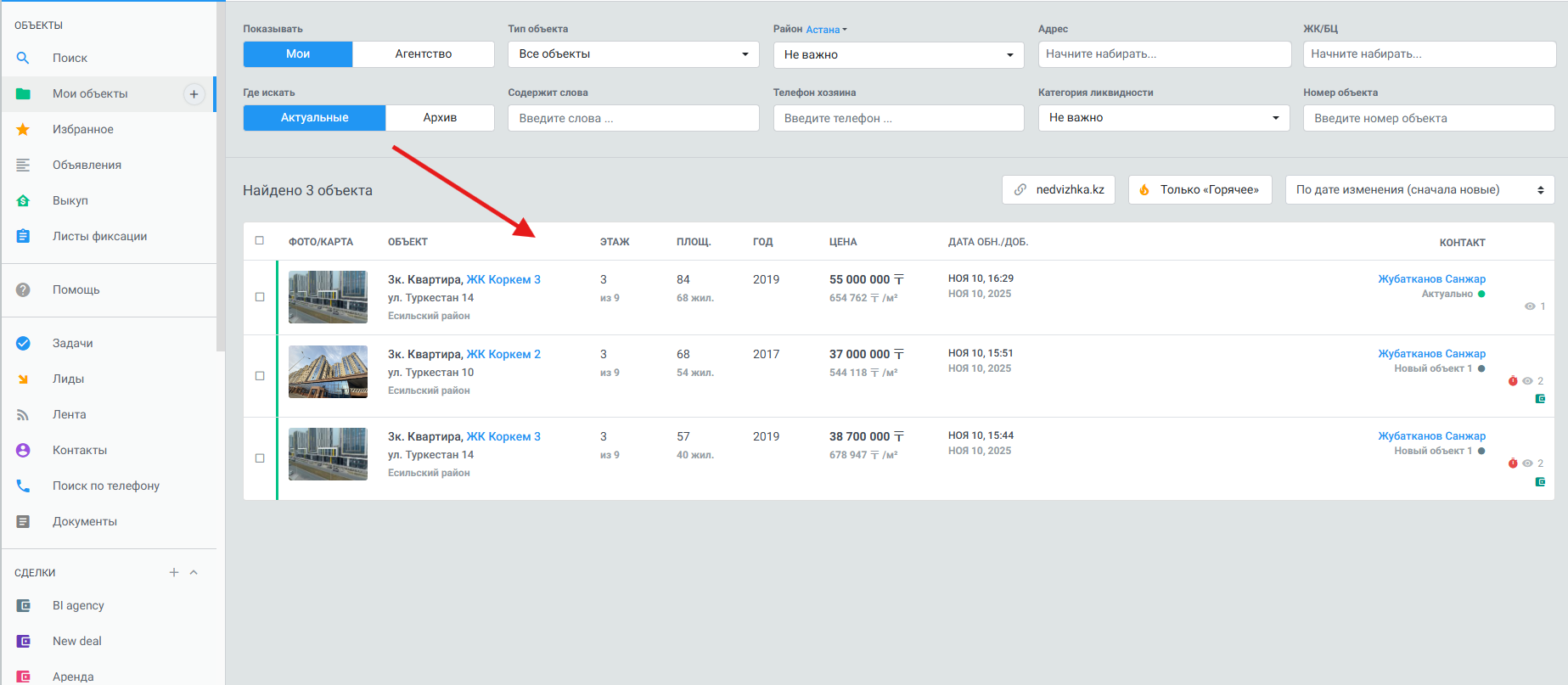This screenshot has height=685, width=1568.
Task: Check the box for ЖК Коркем 2 listing
Action: click(x=260, y=376)
